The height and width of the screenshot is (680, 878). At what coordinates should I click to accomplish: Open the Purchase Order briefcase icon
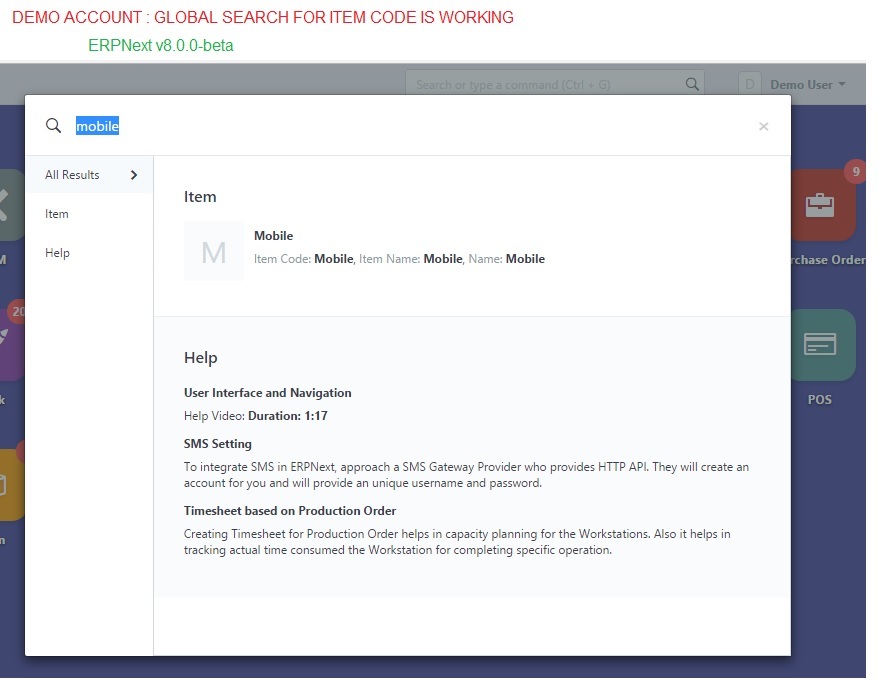tap(820, 205)
